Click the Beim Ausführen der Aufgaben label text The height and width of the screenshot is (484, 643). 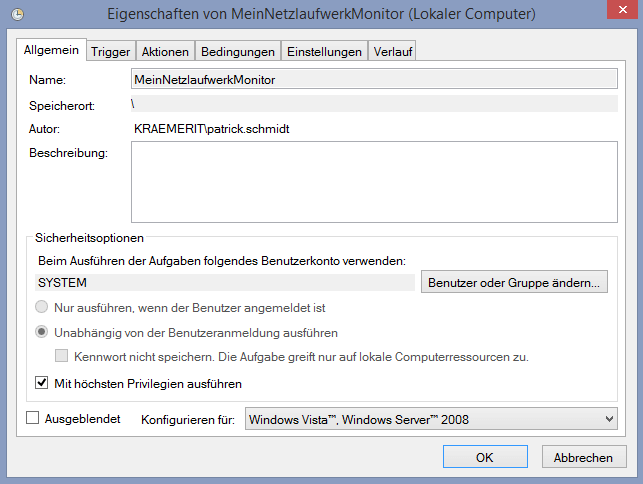[x=222, y=261]
